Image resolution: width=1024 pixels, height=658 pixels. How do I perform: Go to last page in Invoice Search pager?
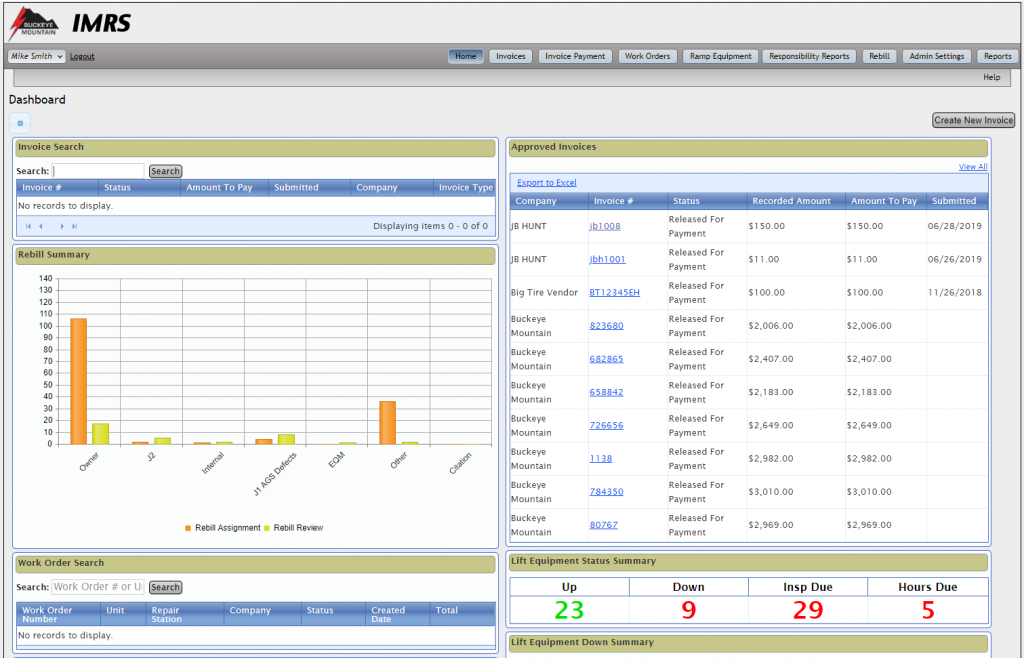(x=75, y=226)
